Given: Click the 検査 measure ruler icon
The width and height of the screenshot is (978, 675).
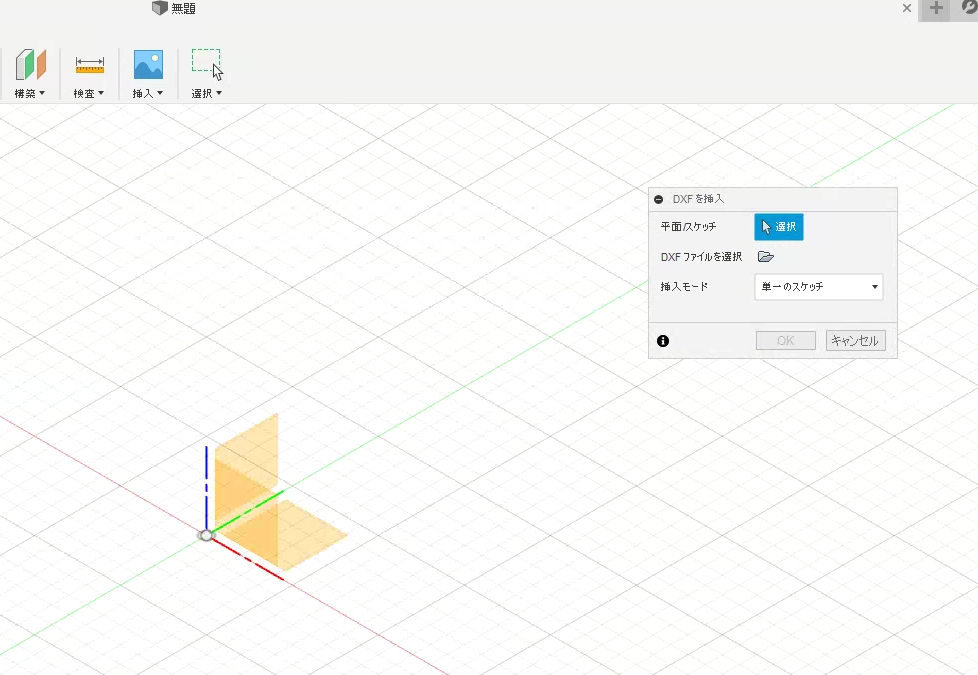Looking at the screenshot, I should [x=90, y=65].
